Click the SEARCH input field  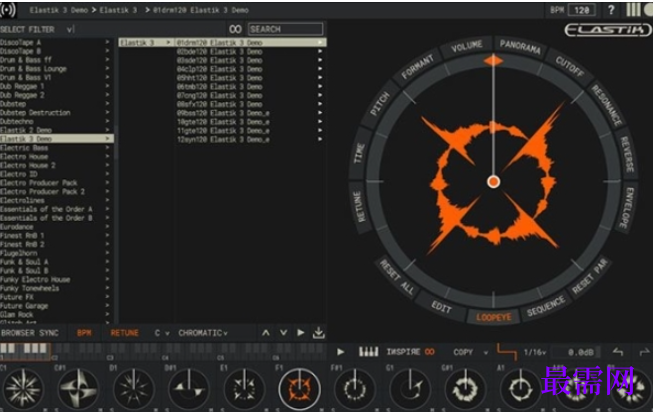285,29
